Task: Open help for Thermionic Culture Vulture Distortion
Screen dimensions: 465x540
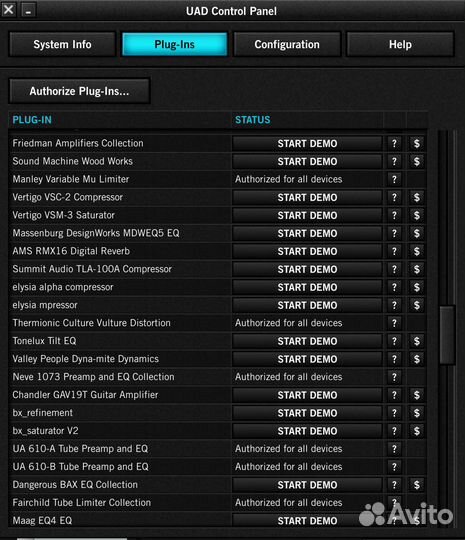Action: [x=394, y=323]
